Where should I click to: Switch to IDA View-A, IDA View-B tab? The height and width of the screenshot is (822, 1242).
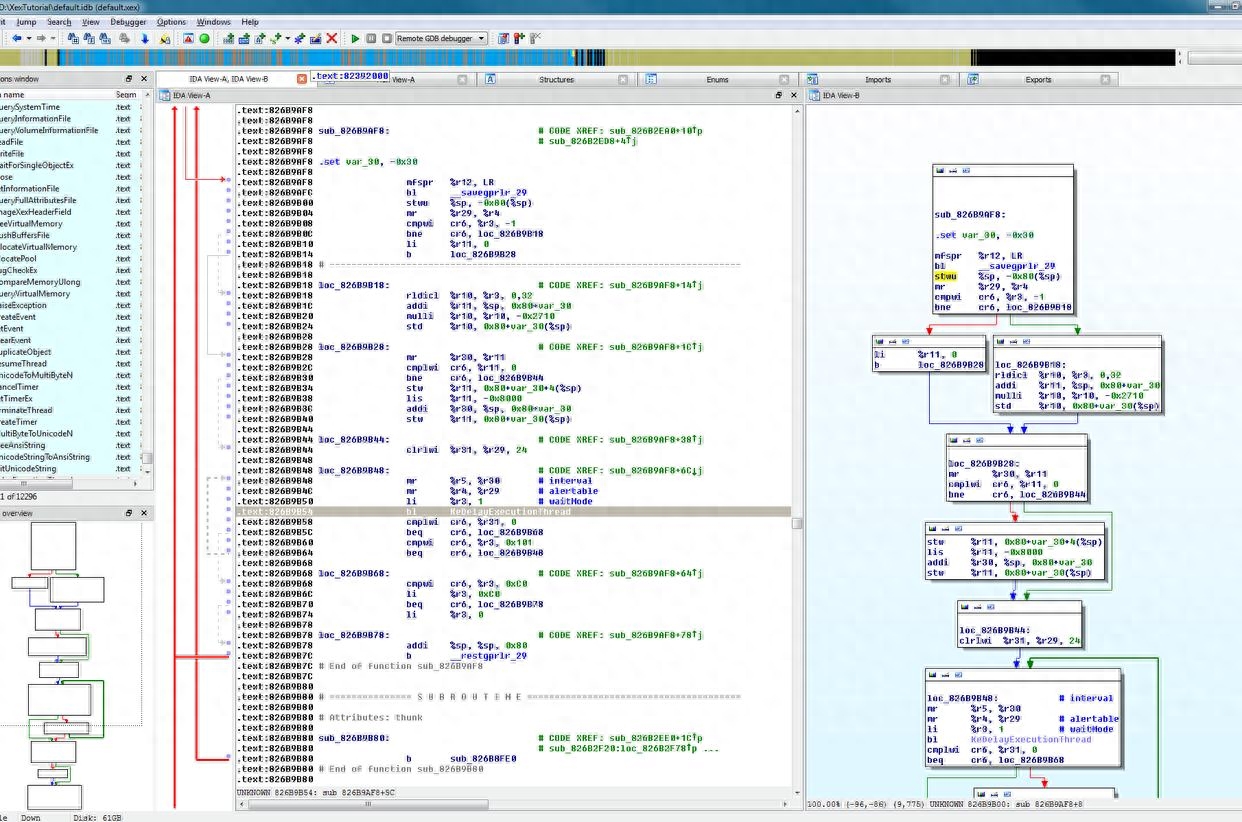click(x=229, y=79)
